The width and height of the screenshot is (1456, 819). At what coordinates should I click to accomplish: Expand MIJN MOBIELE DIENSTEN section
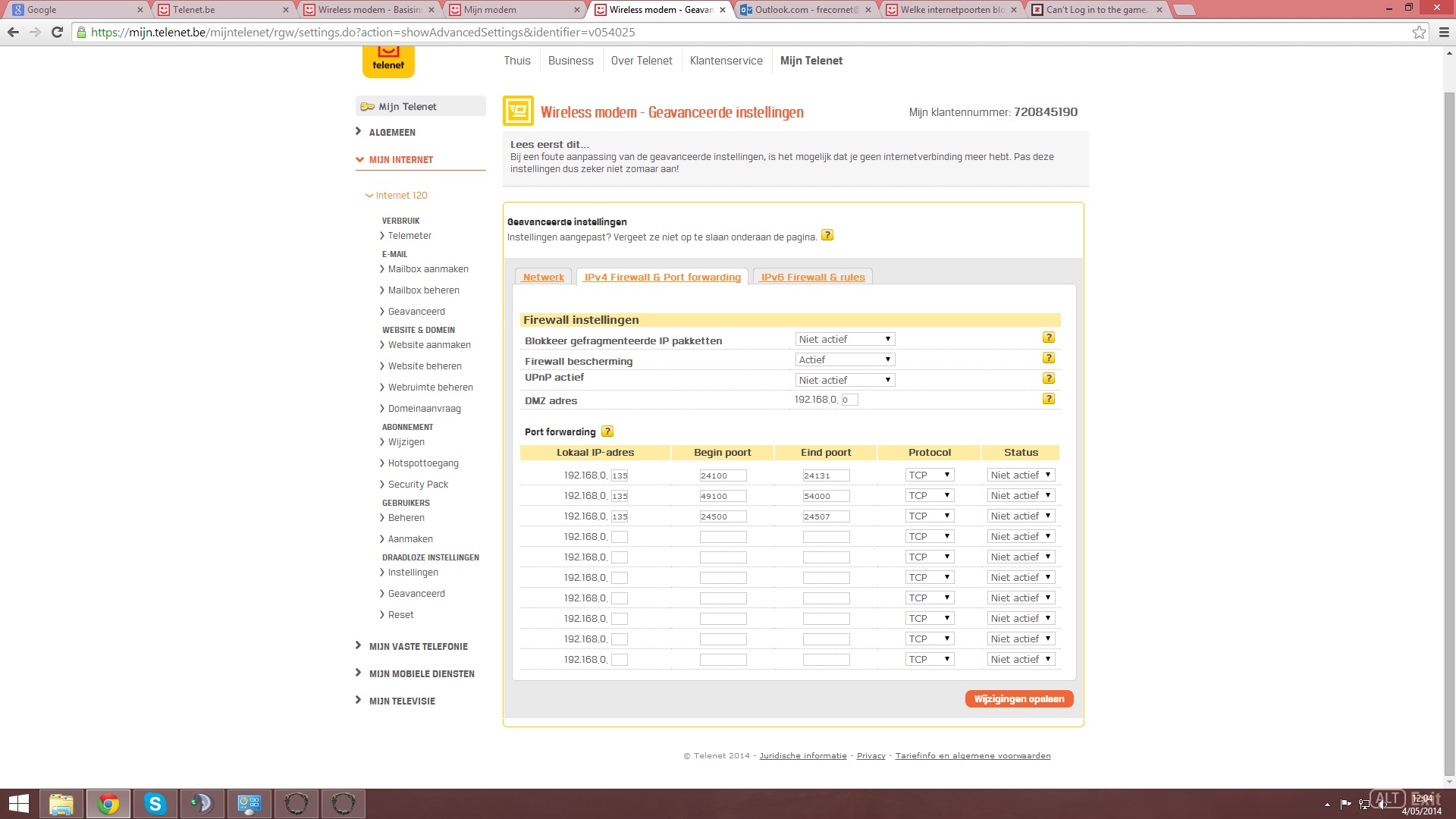[x=415, y=673]
